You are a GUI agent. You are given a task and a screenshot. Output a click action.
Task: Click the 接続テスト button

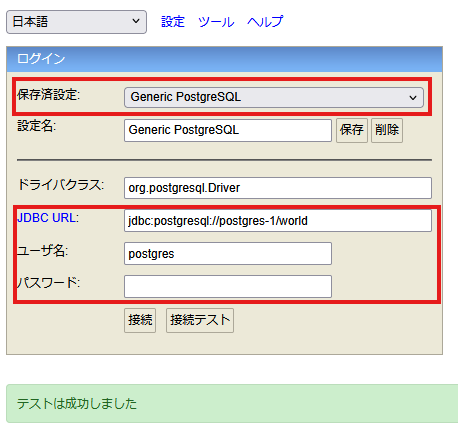pos(200,320)
